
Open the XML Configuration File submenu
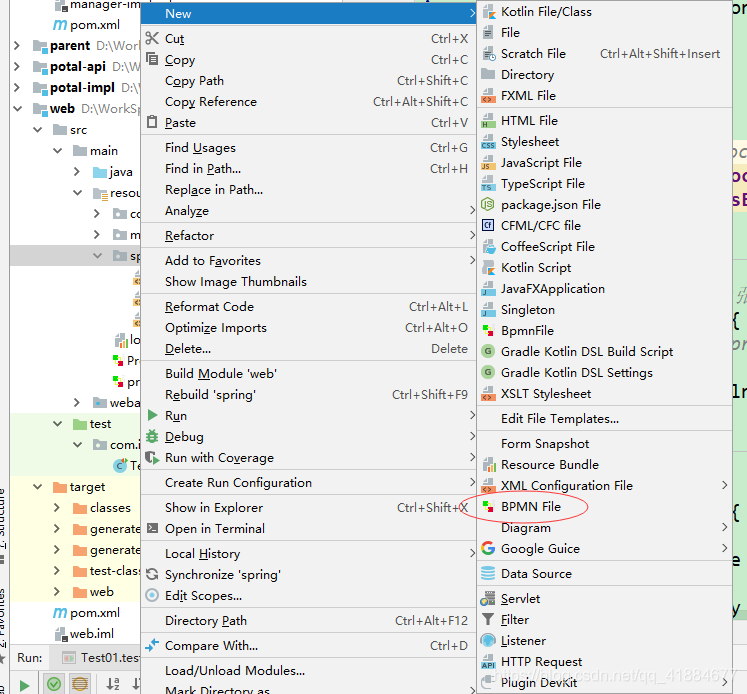[x=604, y=486]
